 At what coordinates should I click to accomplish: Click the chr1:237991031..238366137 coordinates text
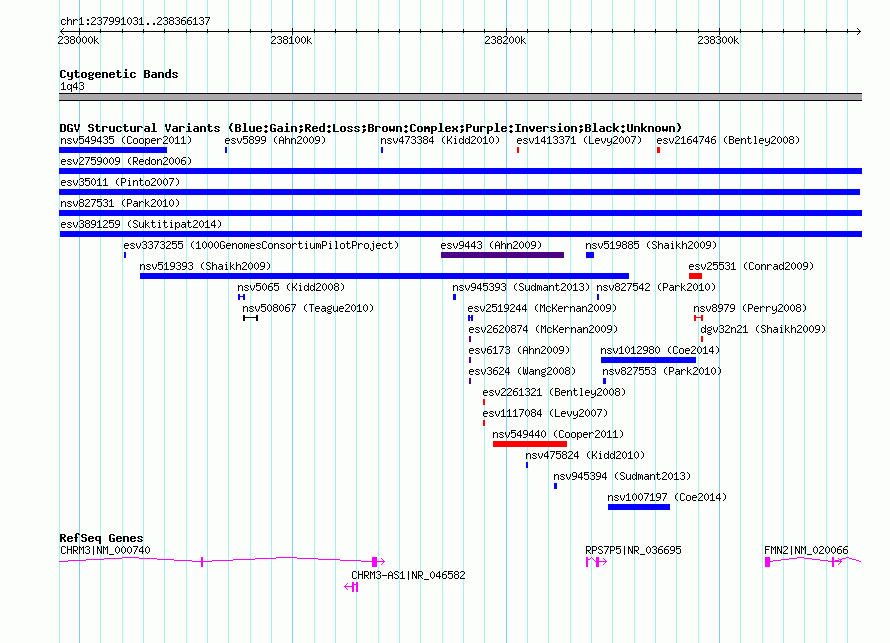tap(135, 22)
